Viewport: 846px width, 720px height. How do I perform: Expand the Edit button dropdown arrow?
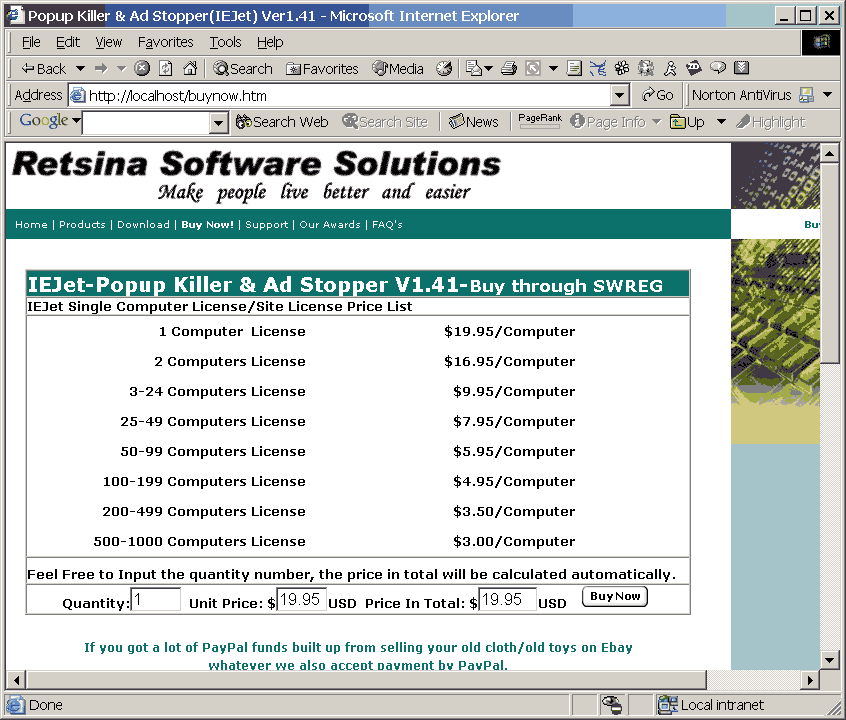(x=553, y=69)
